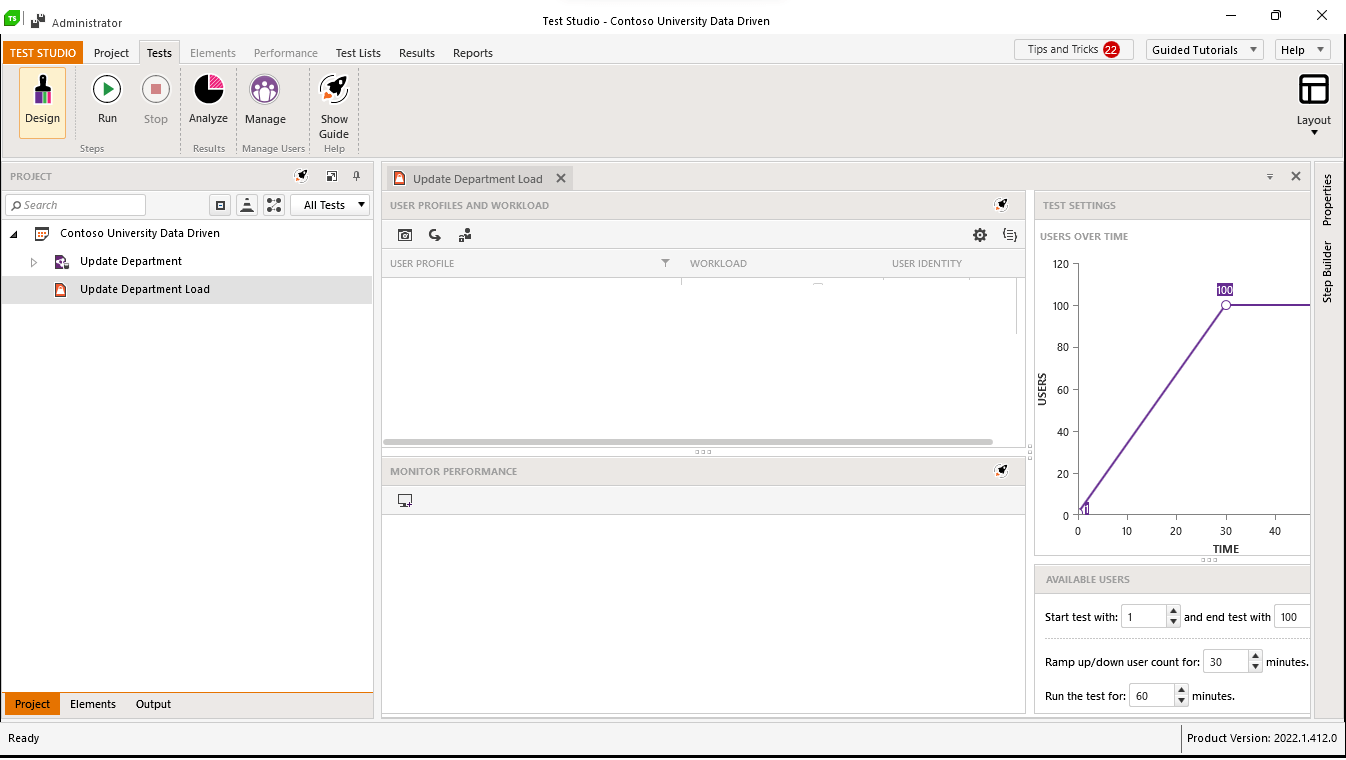Click the braces list icon in User Profiles
This screenshot has height=760, width=1346.
(1010, 235)
